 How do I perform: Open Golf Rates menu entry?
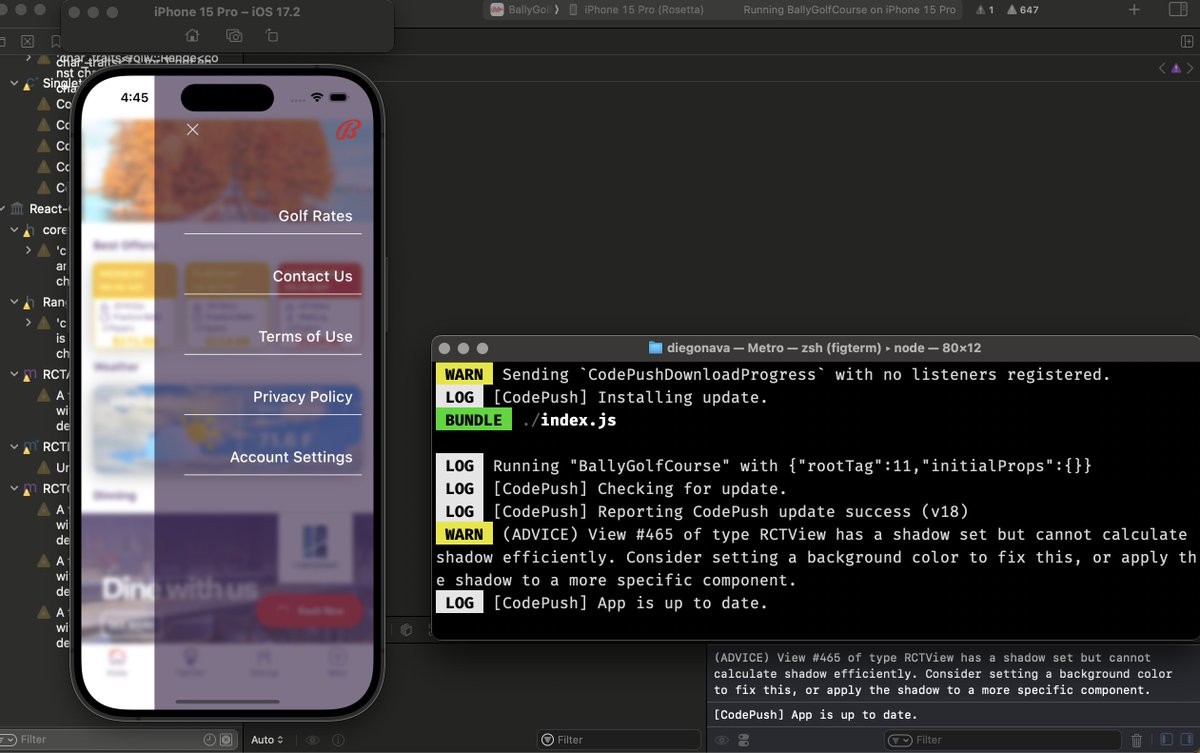pyautogui.click(x=315, y=216)
